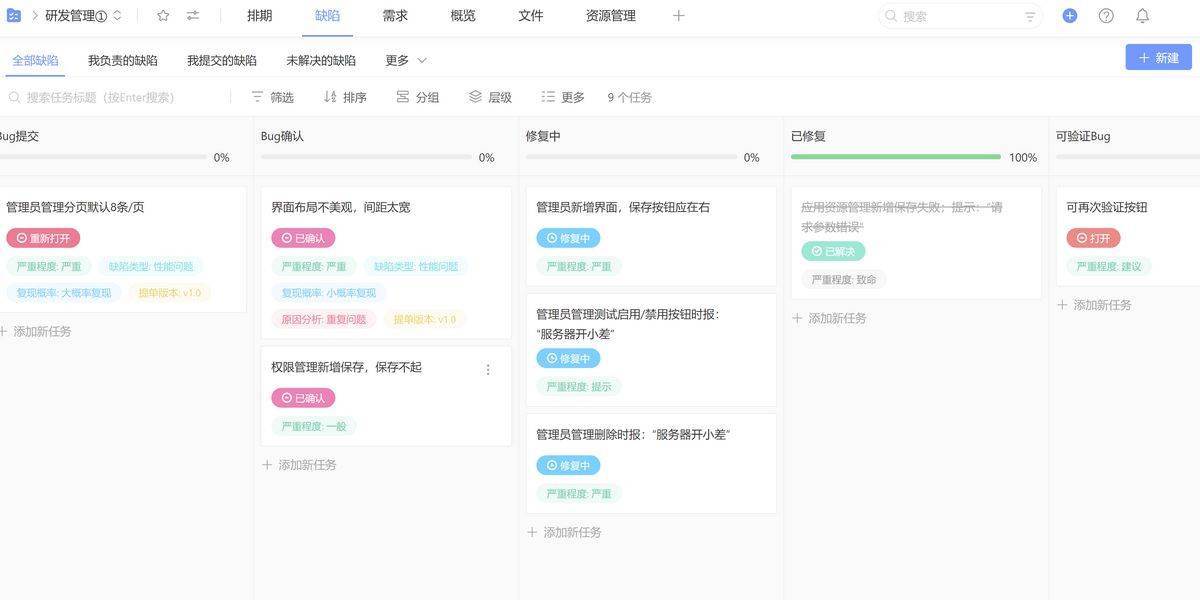Select the 未解决的缺陷 view
Image resolution: width=1200 pixels, height=600 pixels.
(x=321, y=60)
